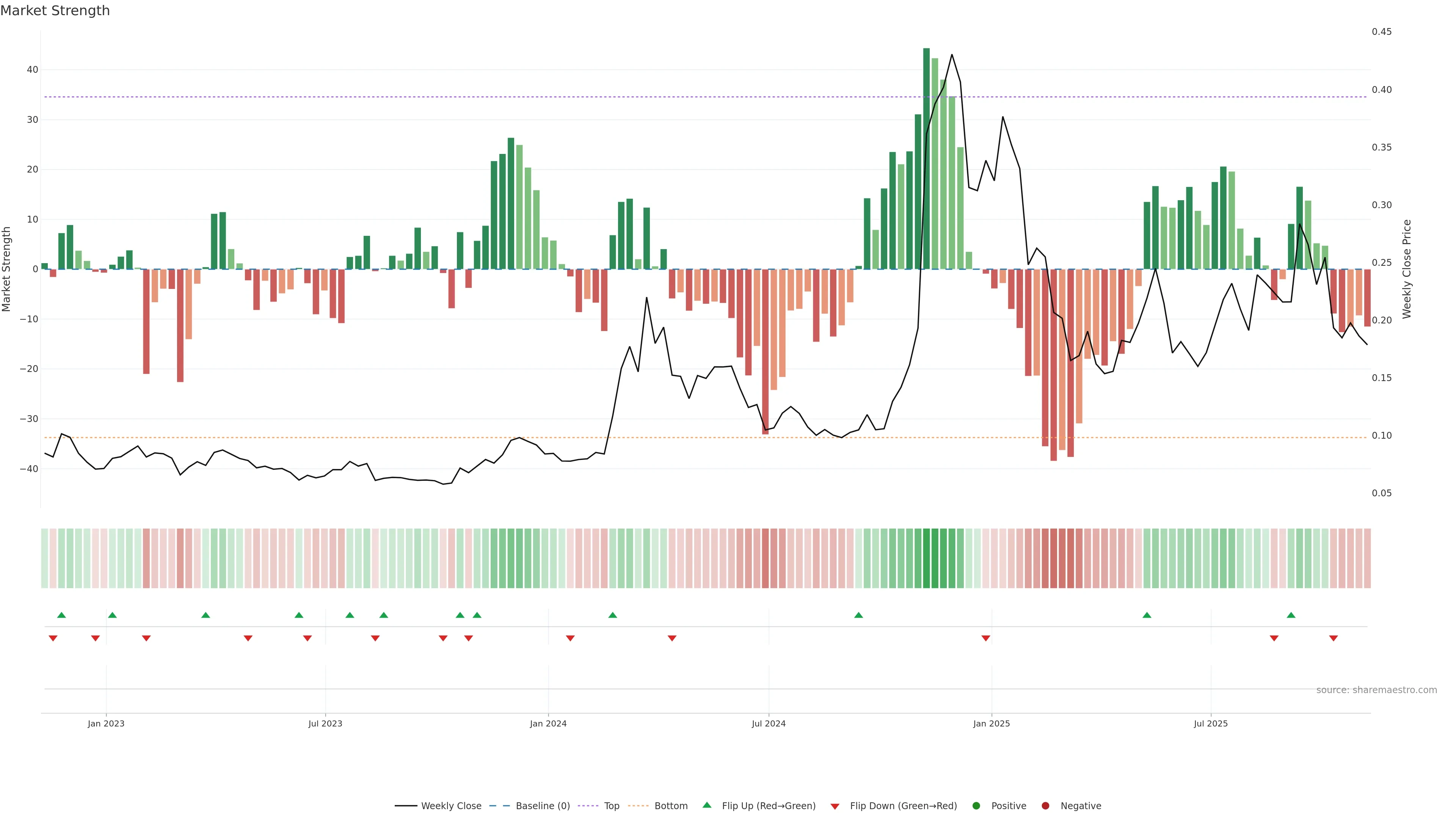Click the source: sharemaestro.com text
The width and height of the screenshot is (1456, 819).
click(1376, 690)
